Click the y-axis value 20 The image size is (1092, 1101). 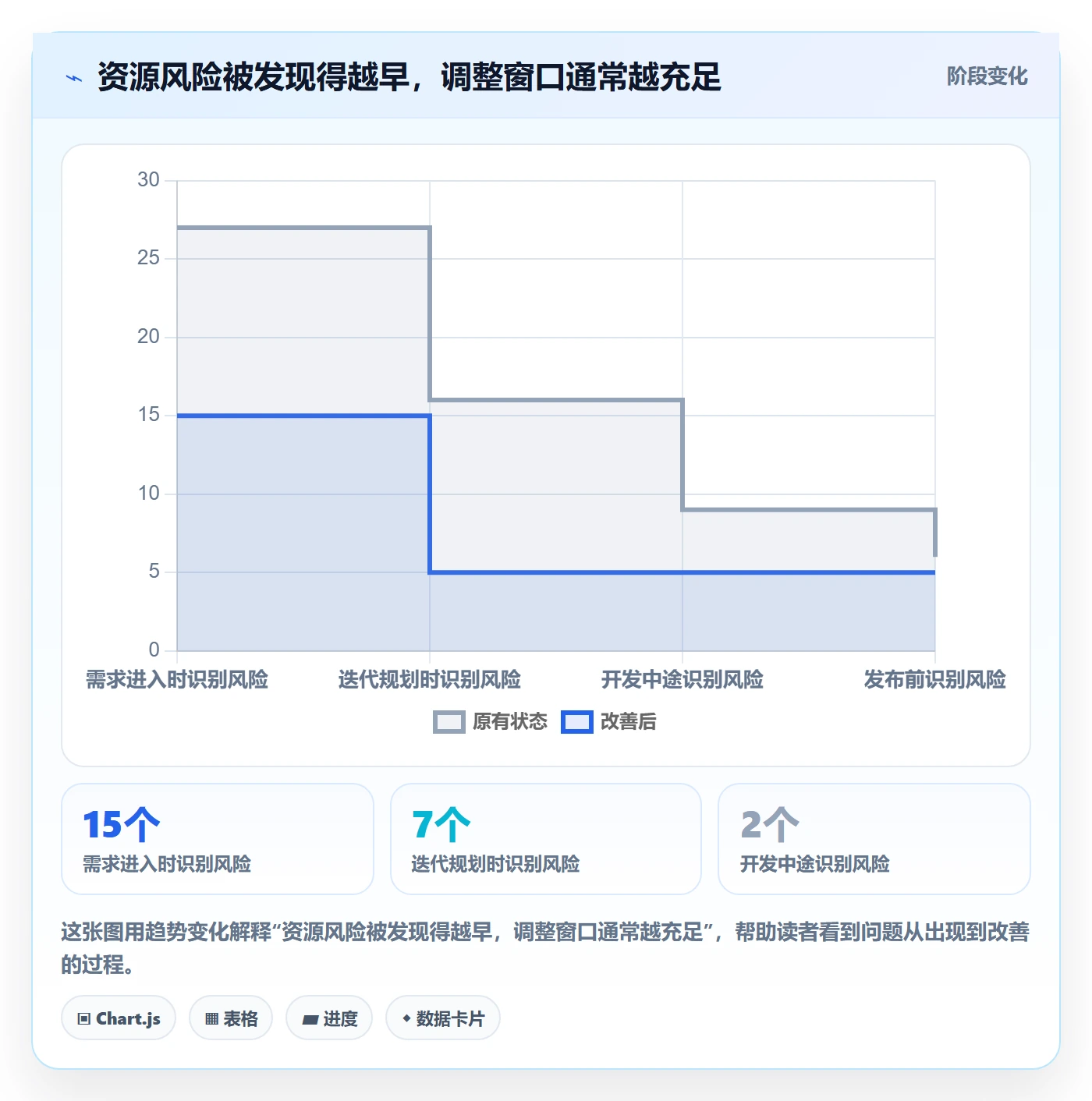(x=148, y=337)
